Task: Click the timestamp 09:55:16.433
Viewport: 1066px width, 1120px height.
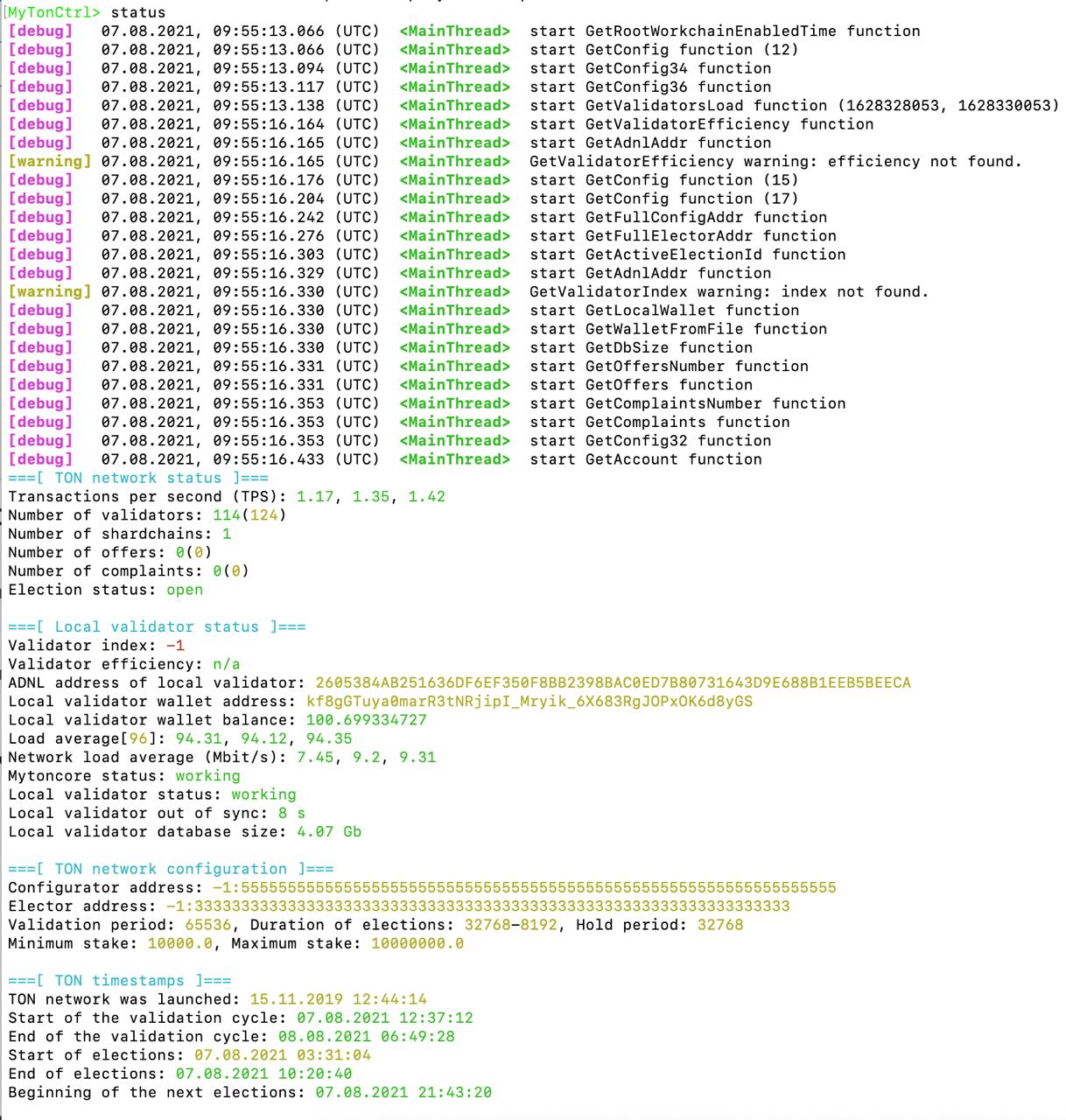Action: click(x=269, y=459)
